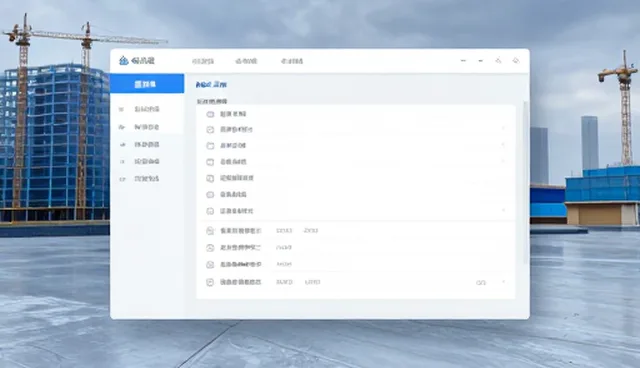Expand the chevron on the seventh list row
Viewport: 640px width, 368px height.
[x=503, y=210]
